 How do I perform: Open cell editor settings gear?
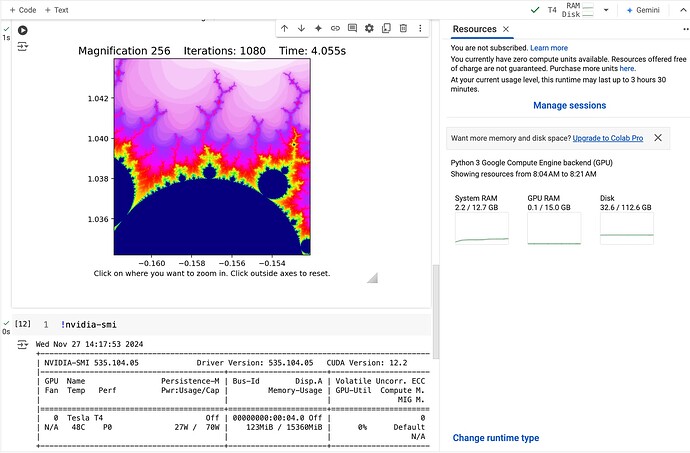[369, 28]
